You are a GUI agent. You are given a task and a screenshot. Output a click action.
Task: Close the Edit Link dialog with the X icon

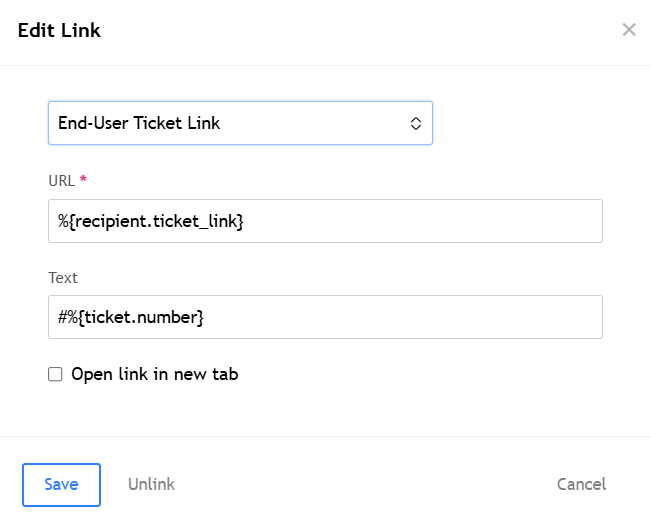point(629,30)
